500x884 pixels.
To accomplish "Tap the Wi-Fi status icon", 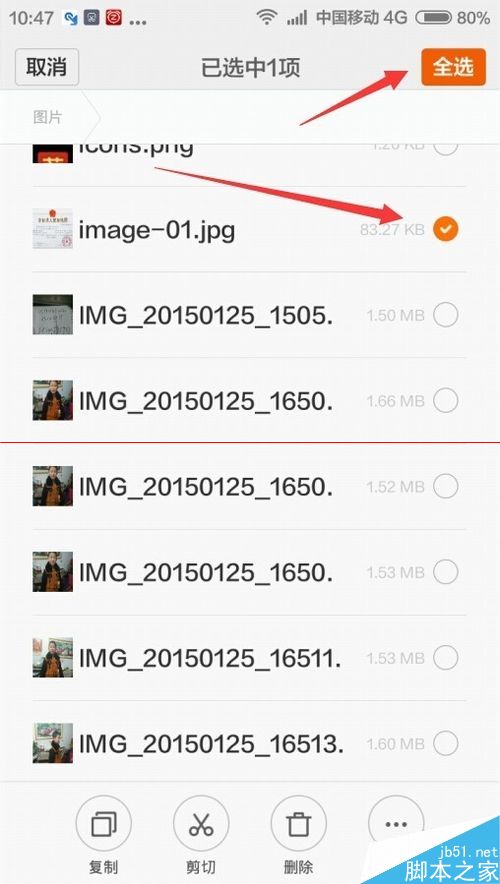I will (x=267, y=17).
